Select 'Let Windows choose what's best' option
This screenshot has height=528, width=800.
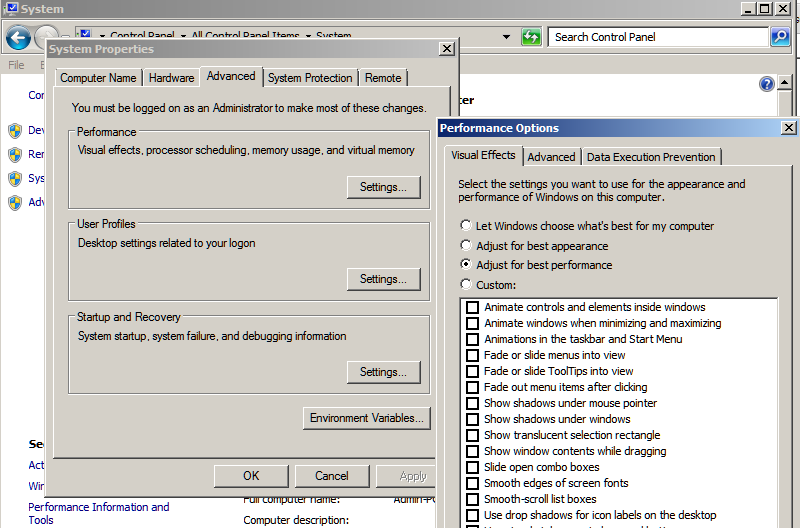point(465,225)
